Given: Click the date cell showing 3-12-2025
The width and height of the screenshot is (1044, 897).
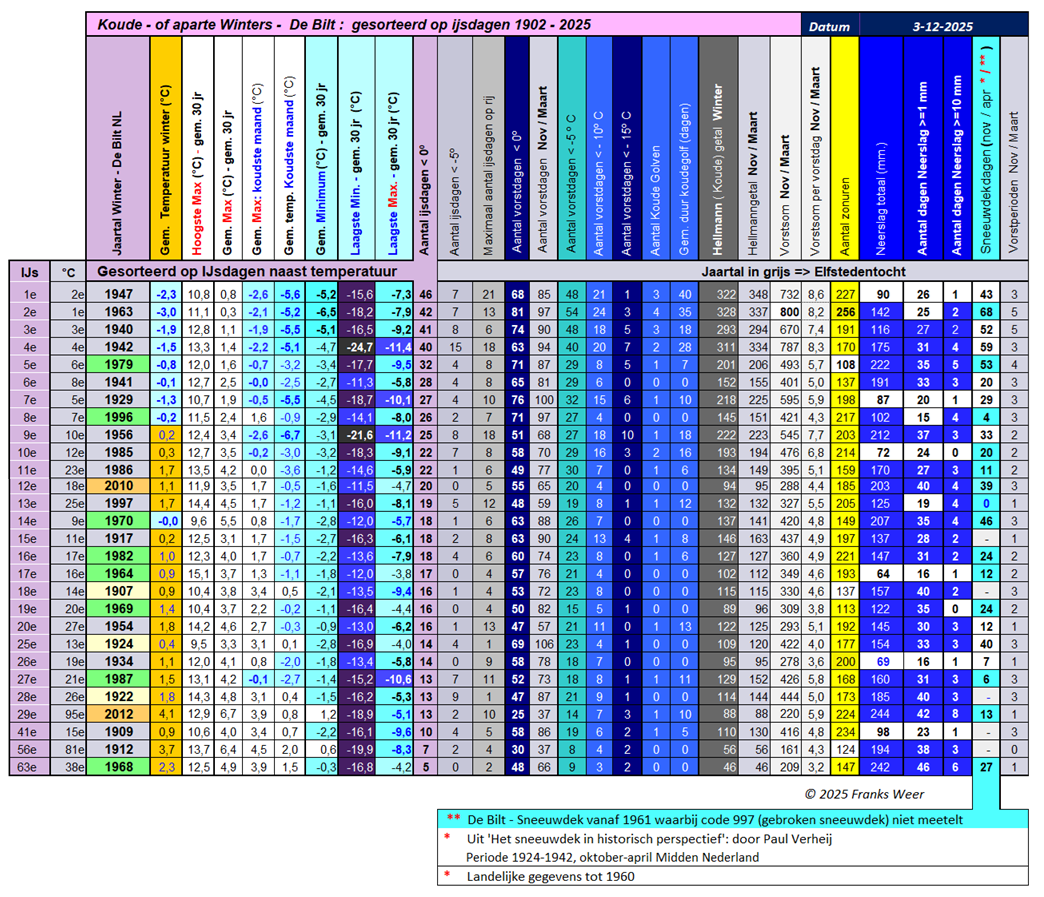Looking at the screenshot, I should tap(943, 26).
